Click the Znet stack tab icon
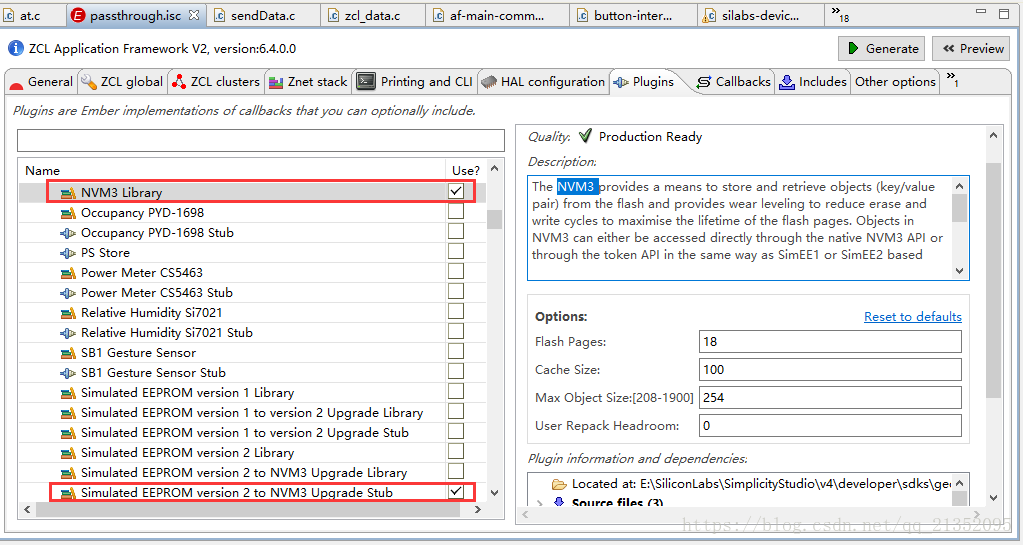The image size is (1023, 545). click(276, 82)
